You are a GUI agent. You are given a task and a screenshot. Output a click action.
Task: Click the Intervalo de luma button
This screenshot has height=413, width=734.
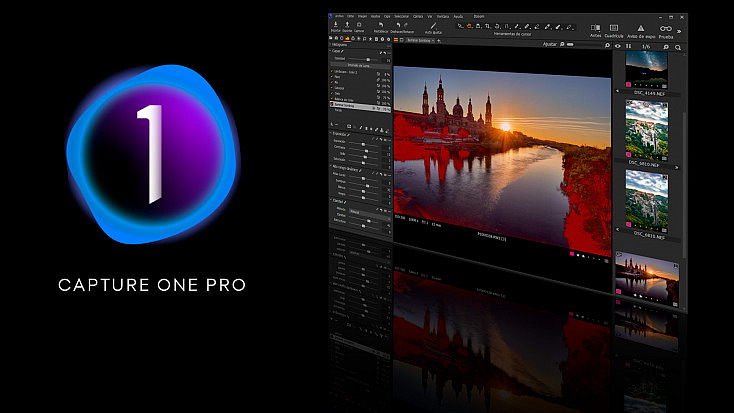click(359, 66)
